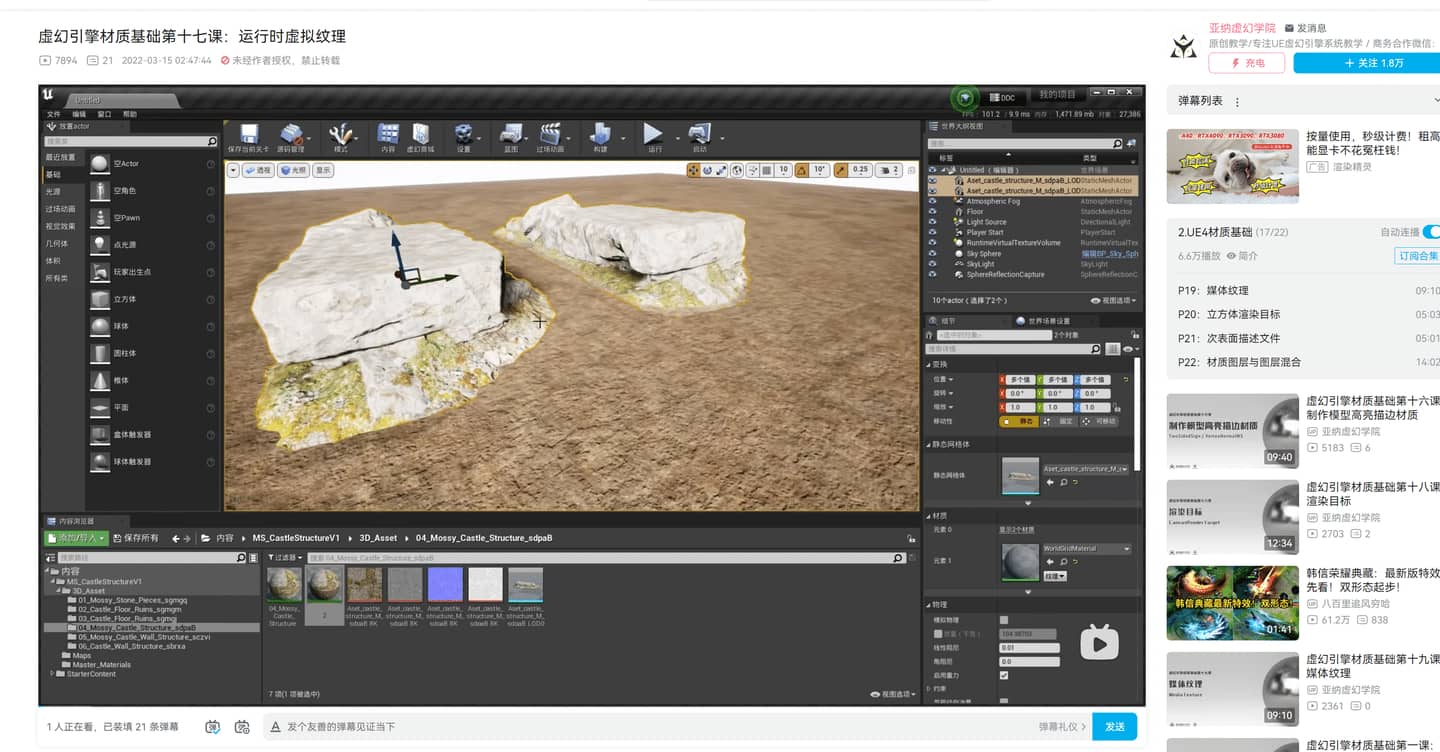Toggle visibility of Atmospheric Fog actor
The height and width of the screenshot is (752, 1440).
[933, 201]
